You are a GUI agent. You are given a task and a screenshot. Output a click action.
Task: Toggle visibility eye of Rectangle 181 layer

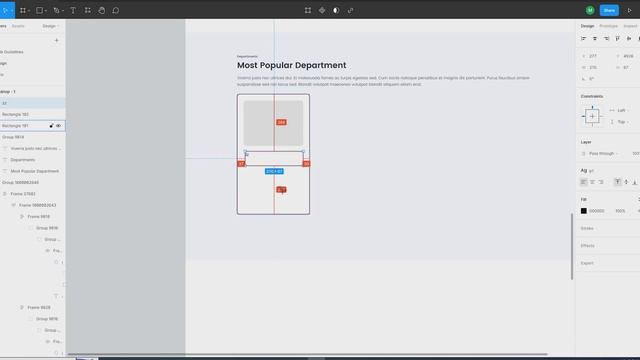click(x=58, y=126)
